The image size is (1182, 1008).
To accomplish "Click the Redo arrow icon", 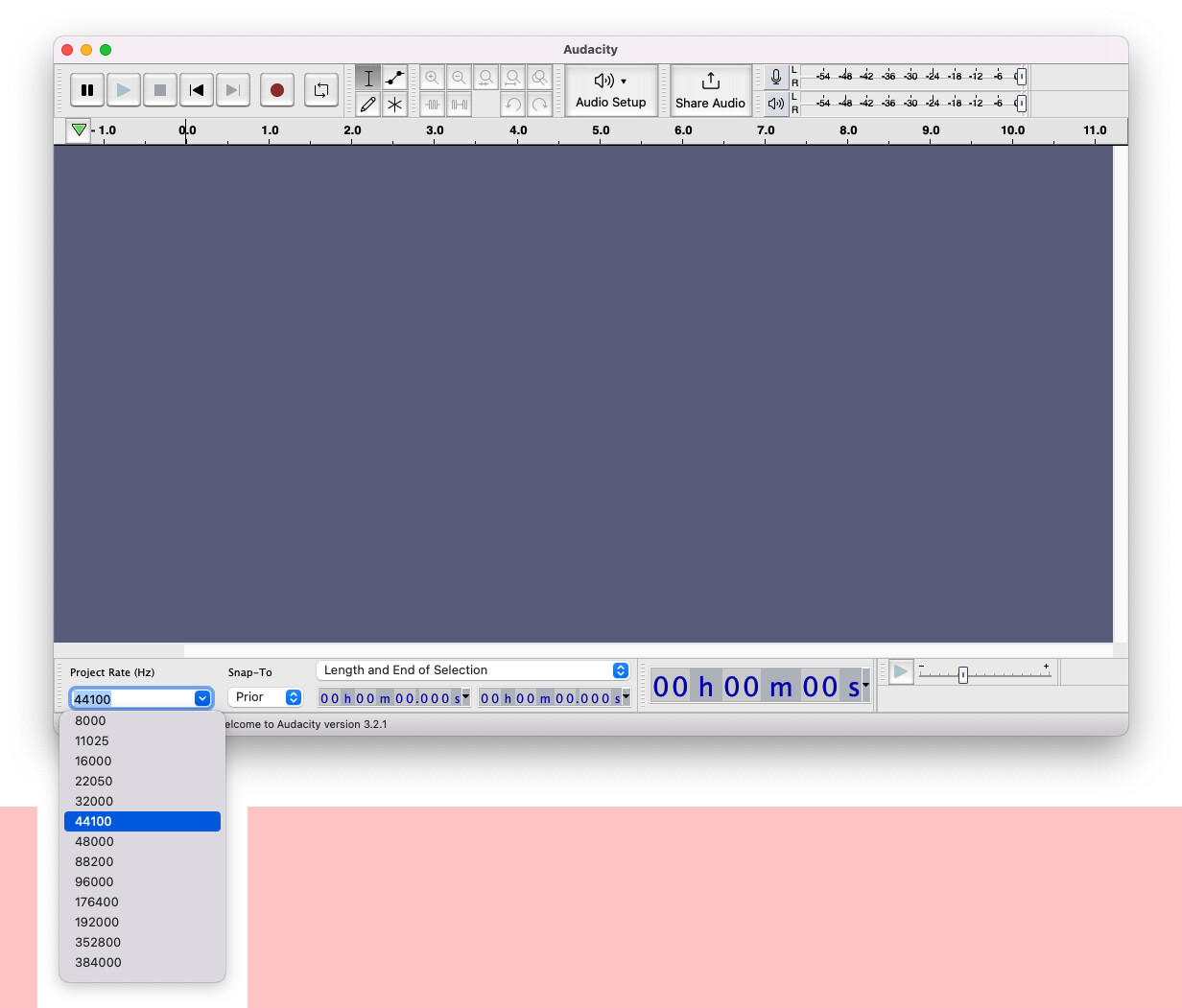I will coord(540,105).
